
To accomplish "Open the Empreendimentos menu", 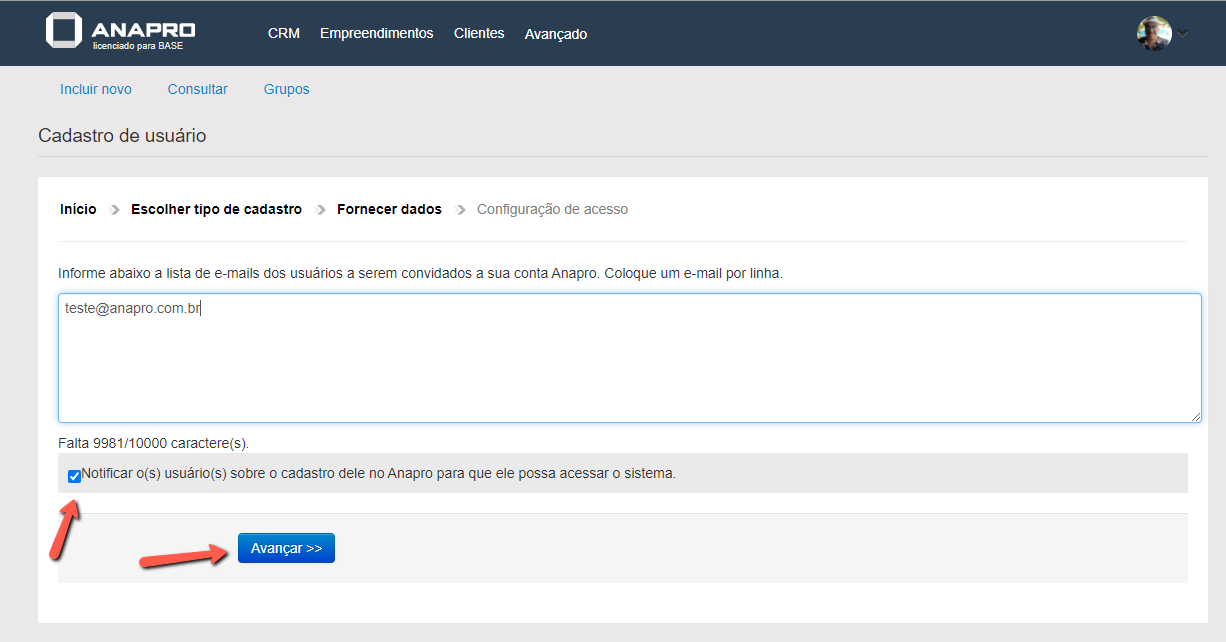I will (376, 33).
